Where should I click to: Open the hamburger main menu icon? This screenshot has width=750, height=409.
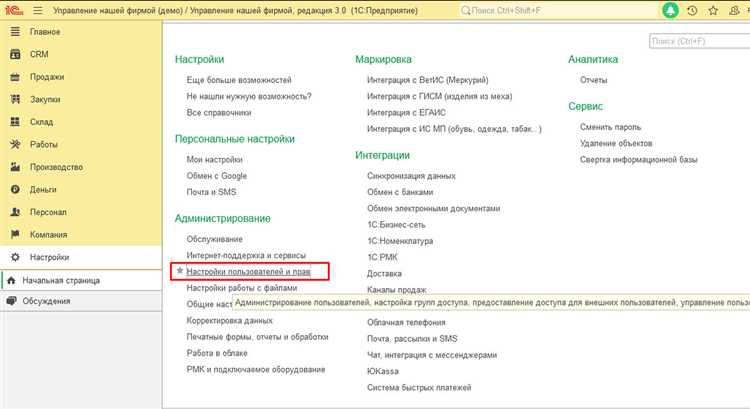click(38, 10)
